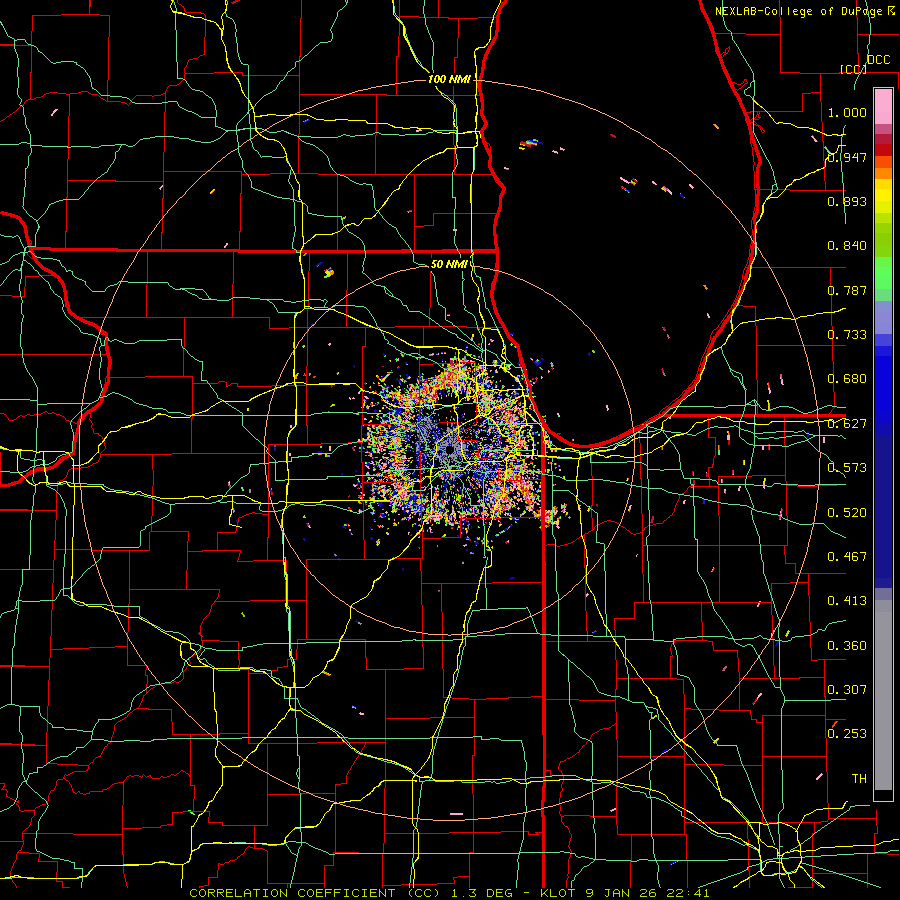Select the 0.360 scale value
The height and width of the screenshot is (900, 900).
click(x=847, y=646)
